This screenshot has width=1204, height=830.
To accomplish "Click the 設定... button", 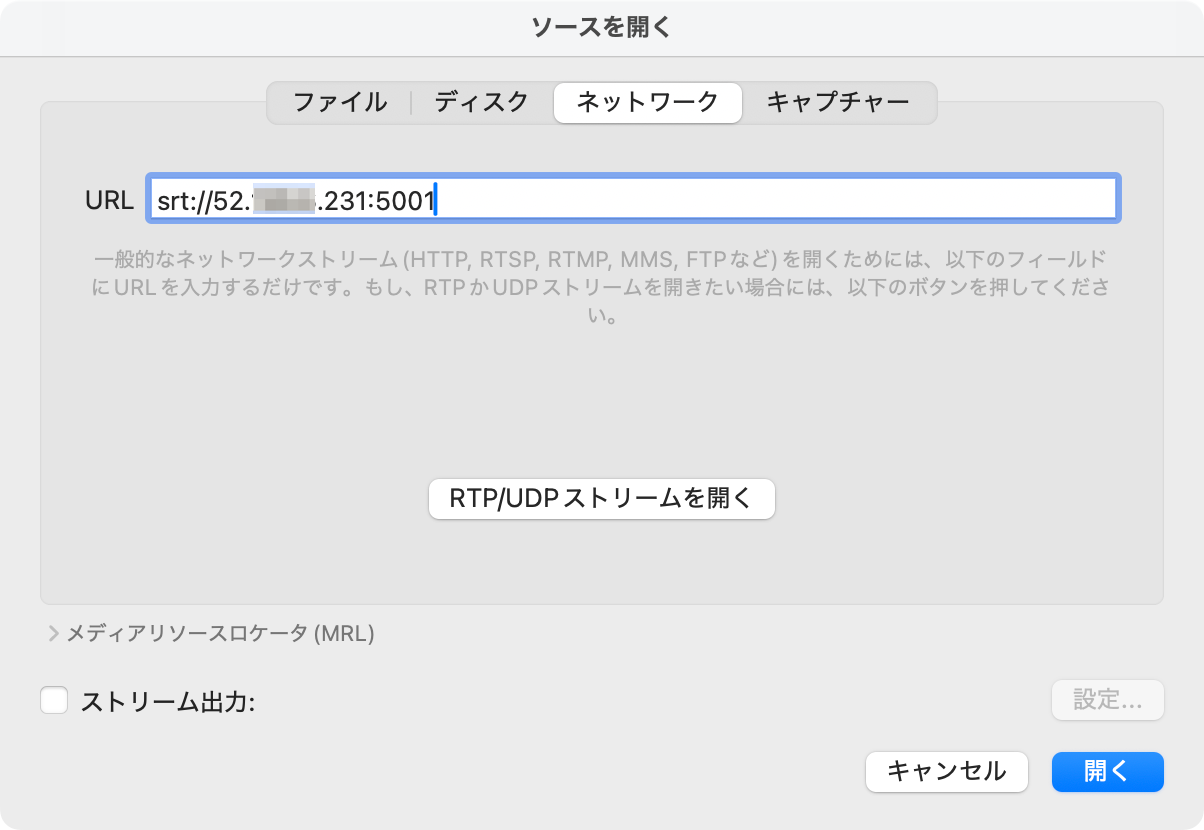I will pos(1107,700).
